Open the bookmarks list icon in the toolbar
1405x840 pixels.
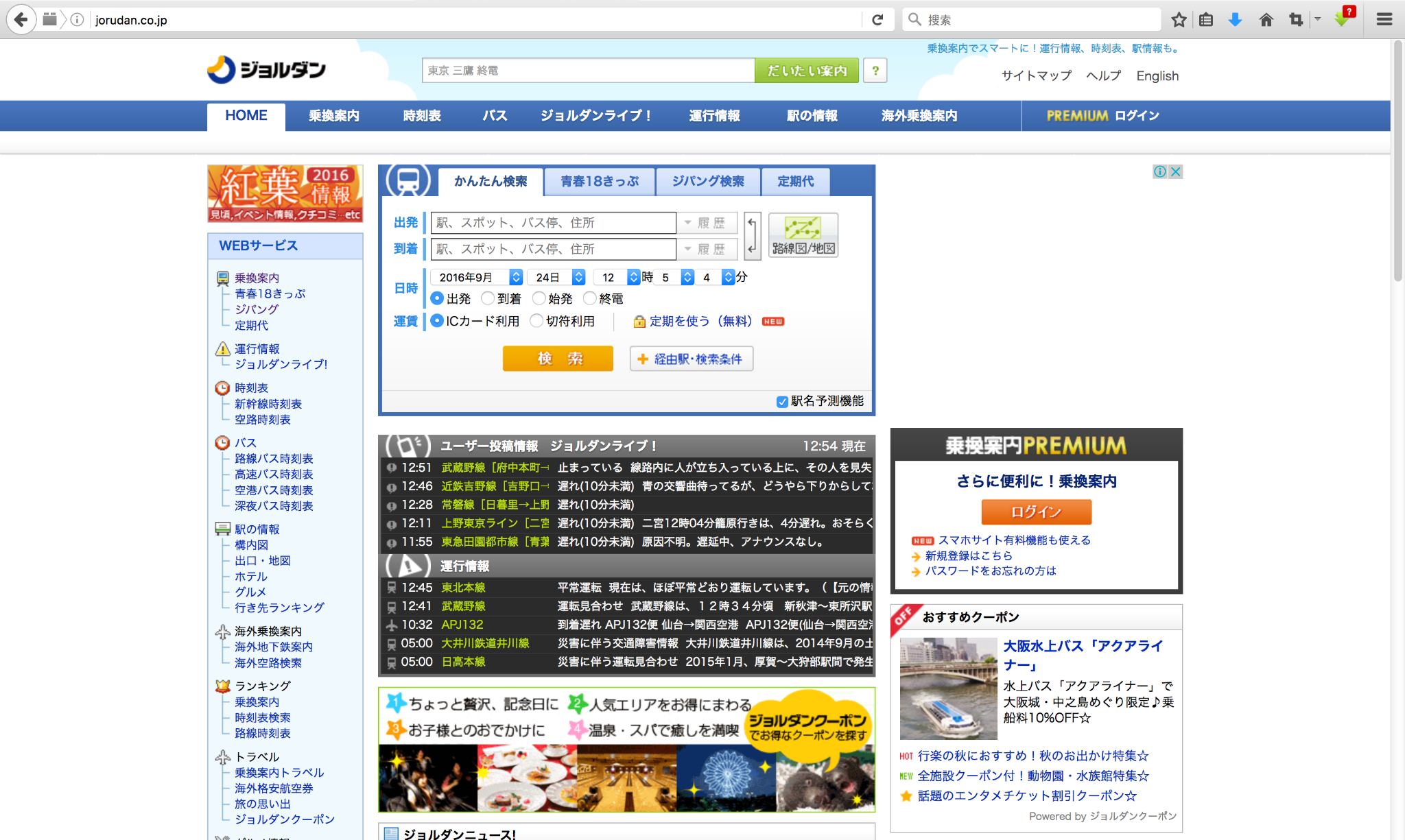tap(1206, 20)
